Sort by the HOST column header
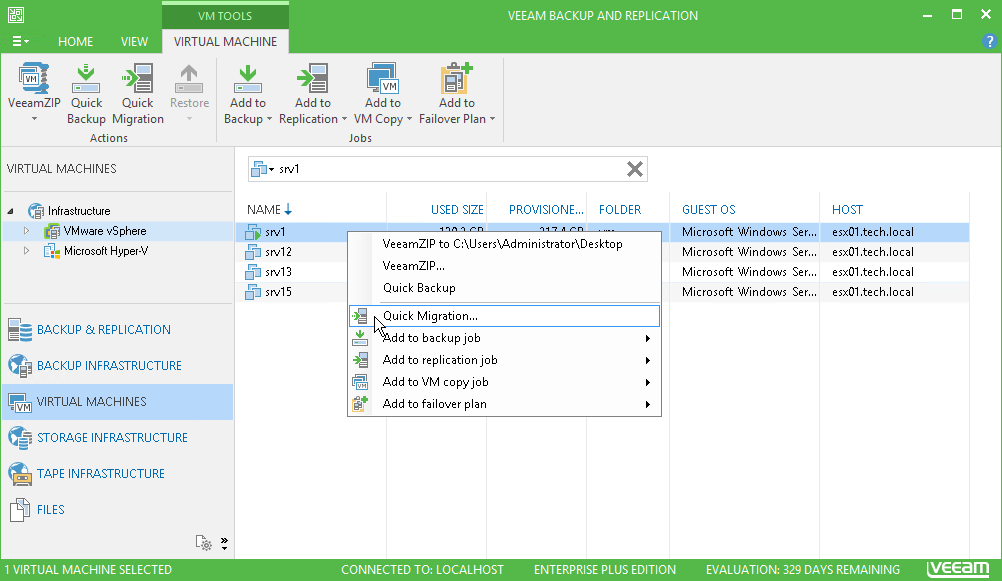Viewport: 1002px width, 581px height. click(x=847, y=210)
